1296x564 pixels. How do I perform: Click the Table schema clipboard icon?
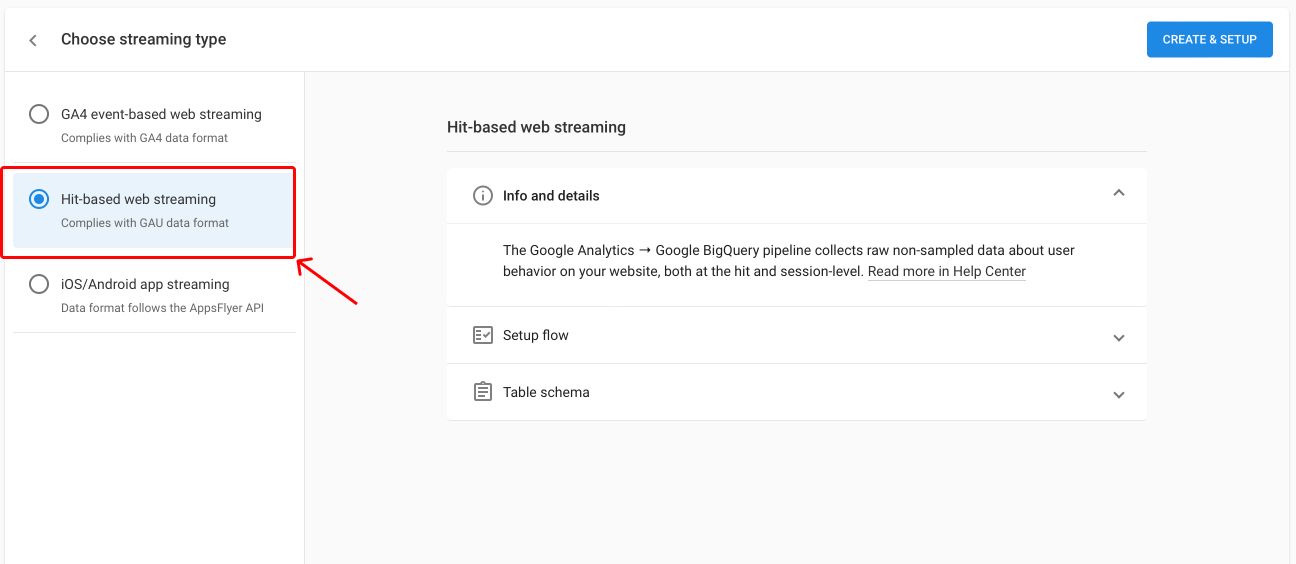tap(483, 392)
